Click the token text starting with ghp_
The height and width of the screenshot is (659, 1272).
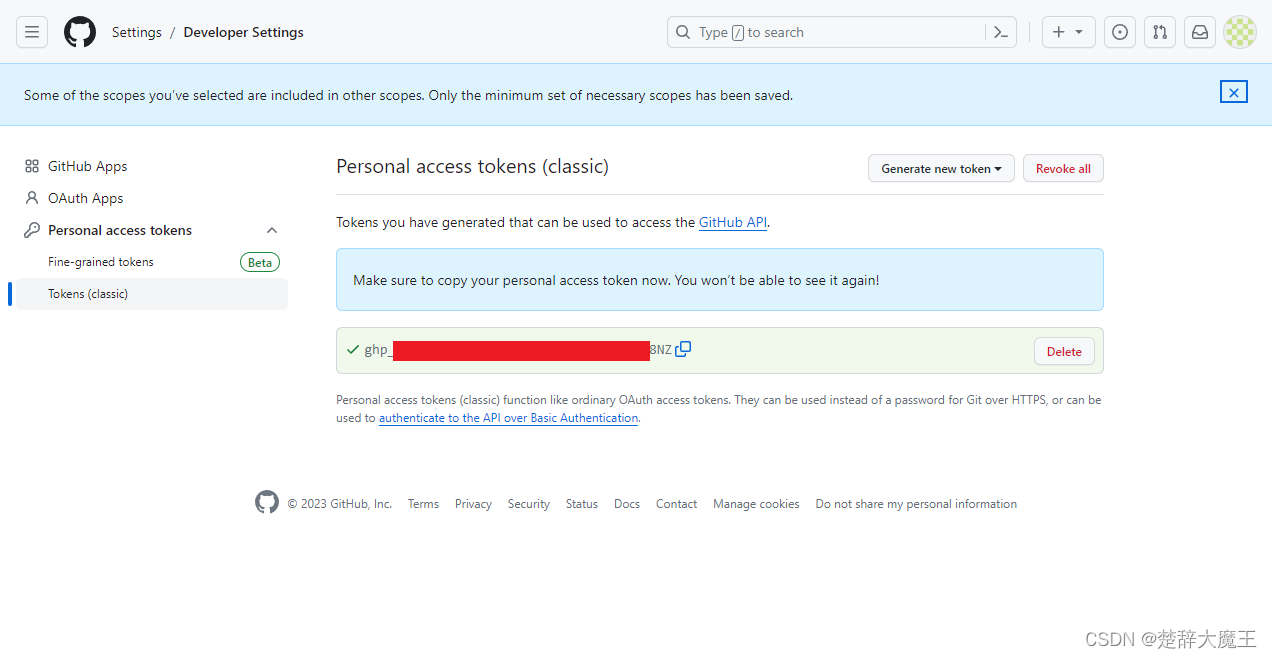[518, 350]
